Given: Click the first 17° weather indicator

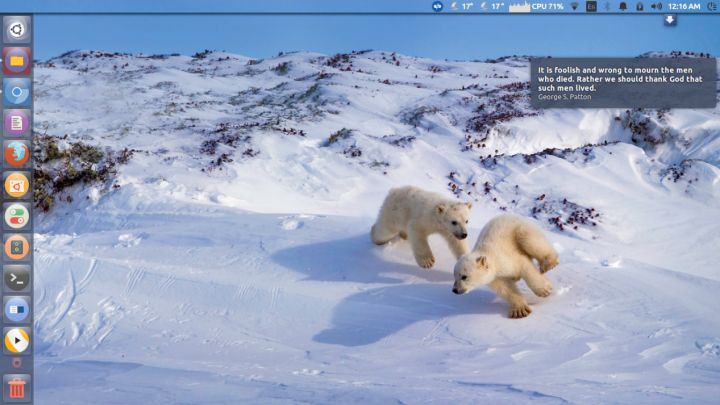Looking at the screenshot, I should coord(462,6).
